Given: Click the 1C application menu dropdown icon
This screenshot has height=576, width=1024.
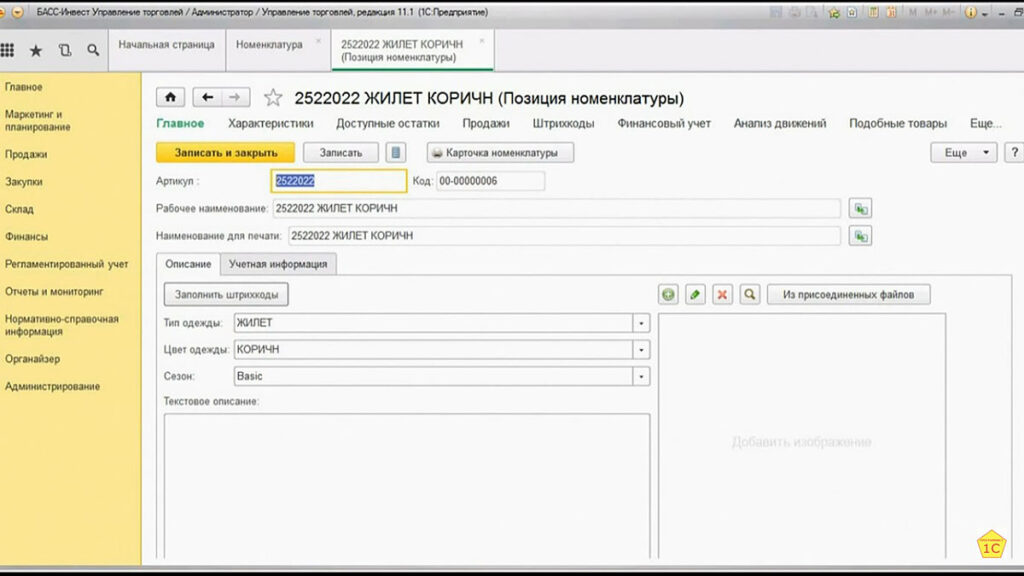Looking at the screenshot, I should pyautogui.click(x=18, y=12).
